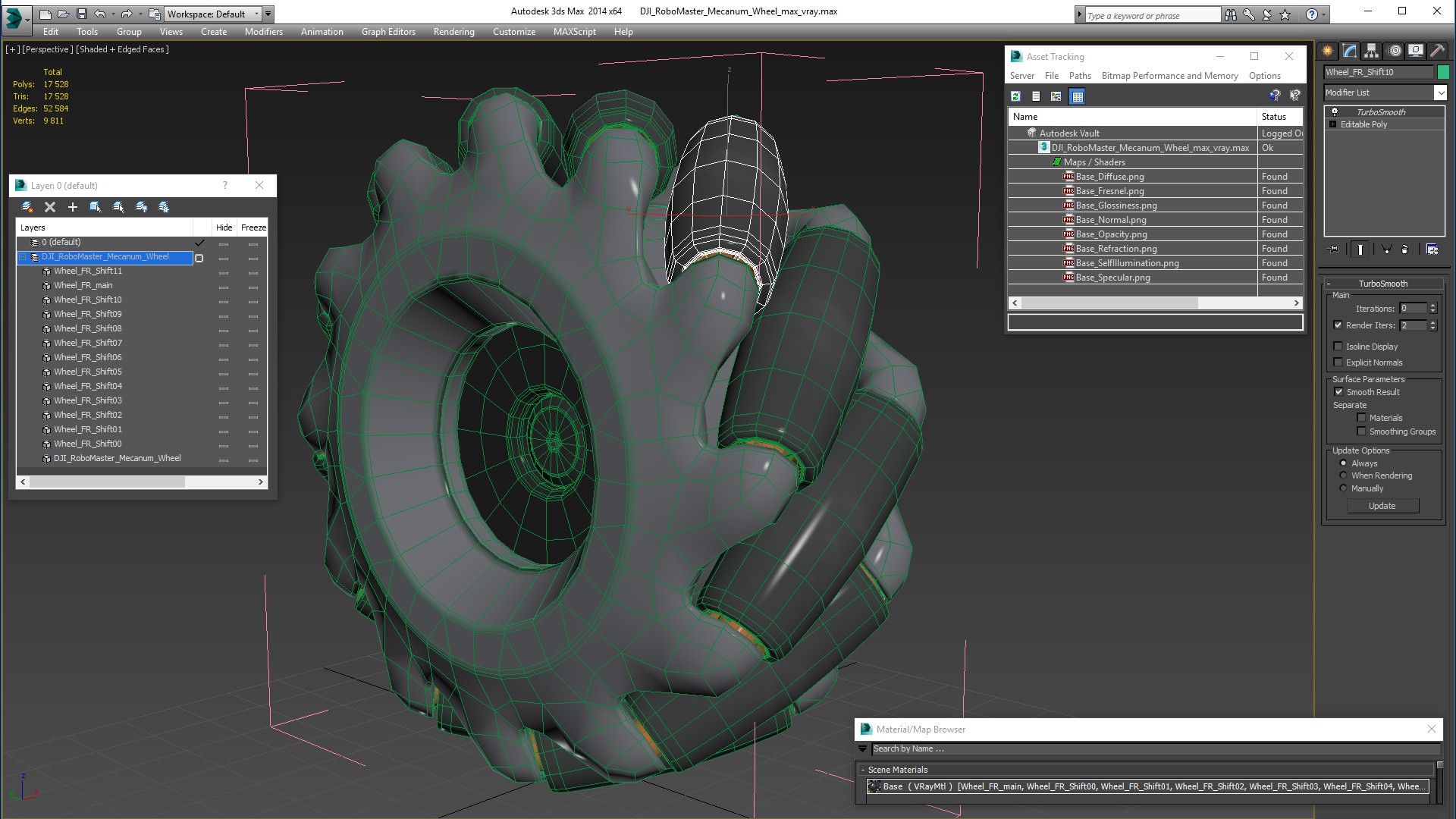Open file using quick access folder icon
The image size is (1456, 819).
tap(64, 14)
